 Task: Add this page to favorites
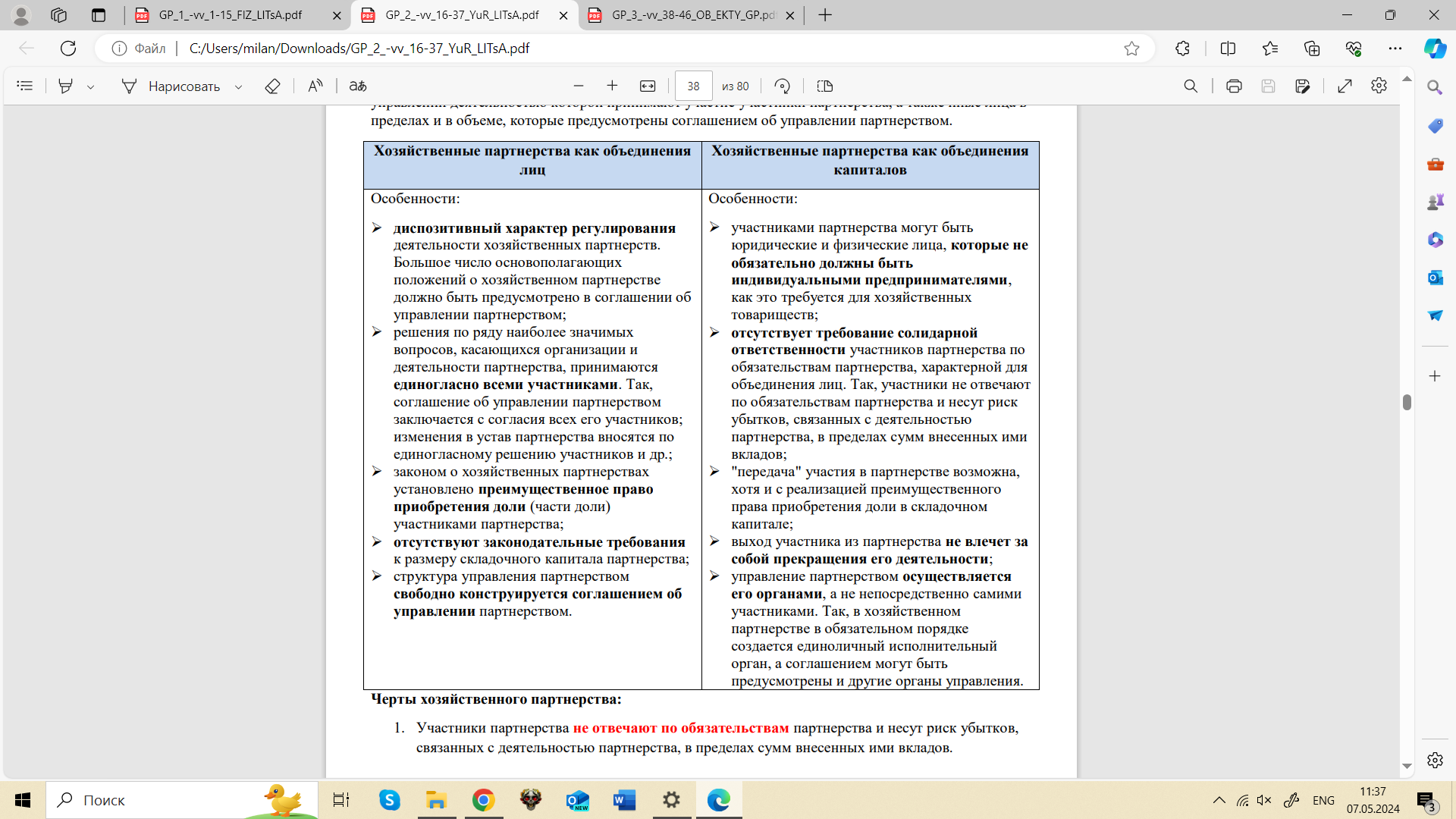pos(1131,49)
